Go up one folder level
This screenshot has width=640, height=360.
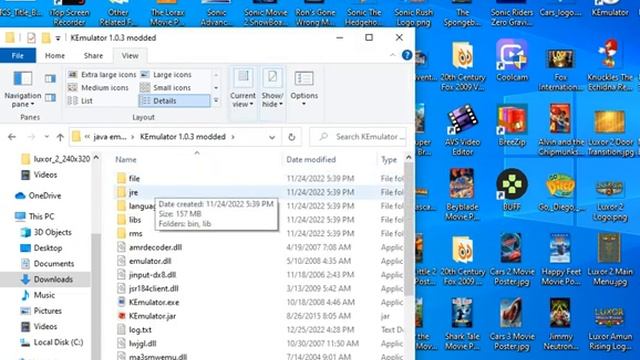[60, 137]
